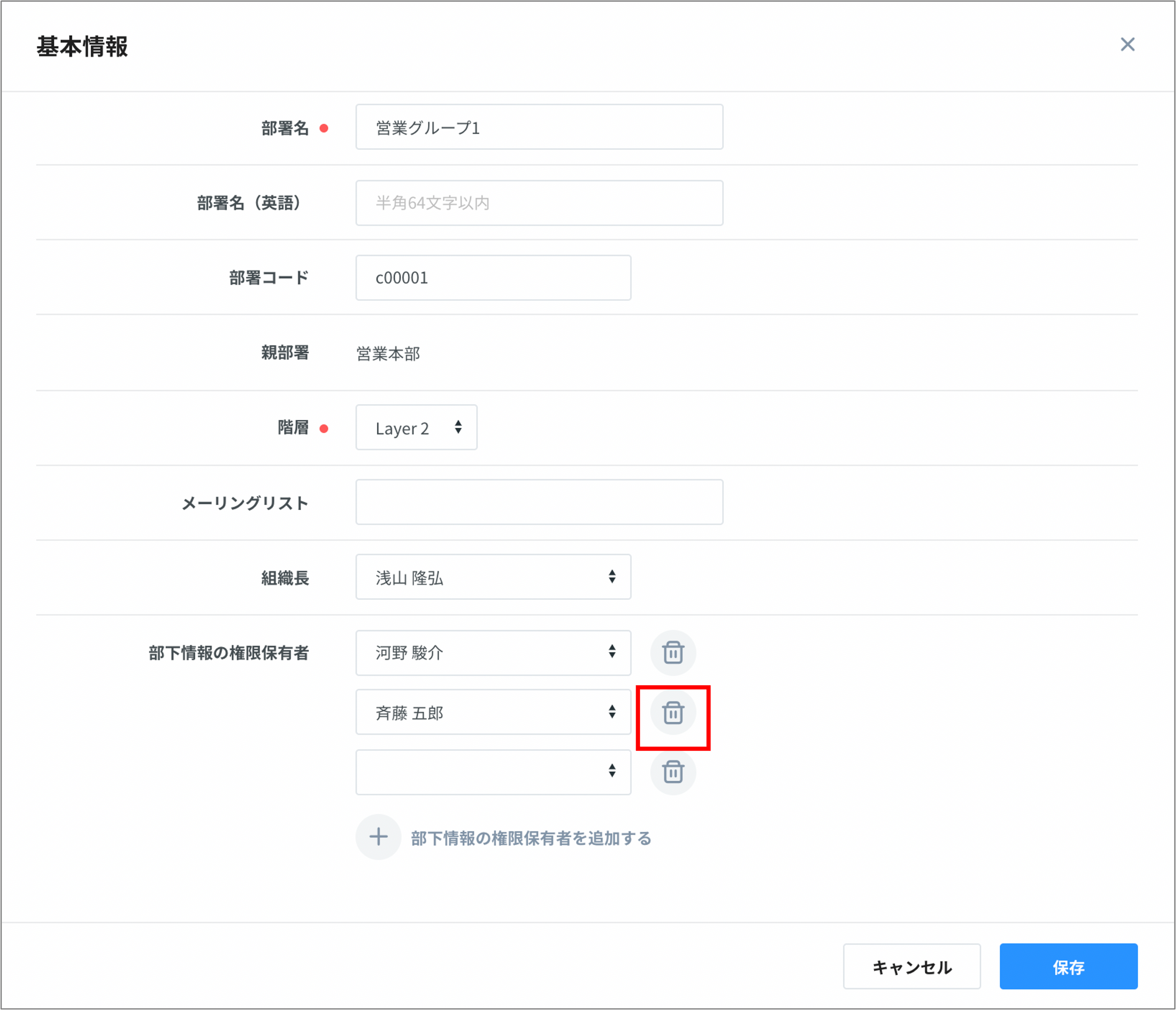Delete the 河野 駿介 permission holder row
This screenshot has width=1176, height=1011.
[x=672, y=653]
